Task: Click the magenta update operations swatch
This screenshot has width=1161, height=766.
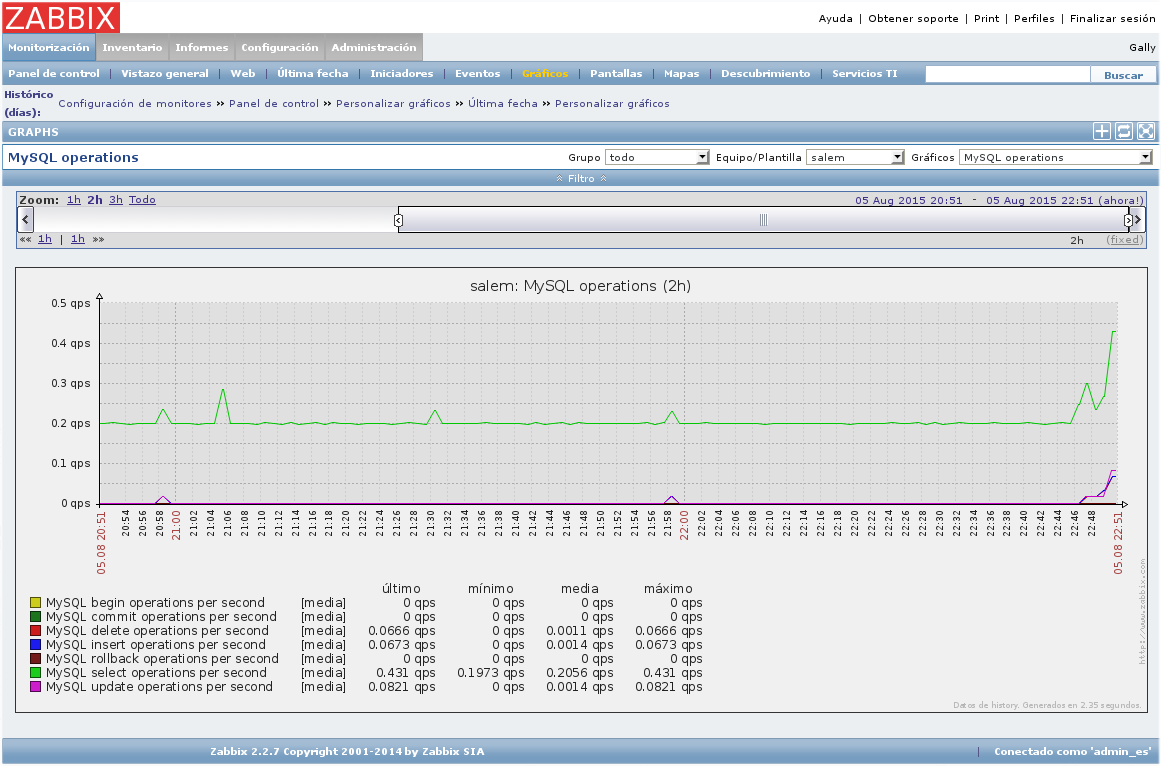Action: pos(36,687)
